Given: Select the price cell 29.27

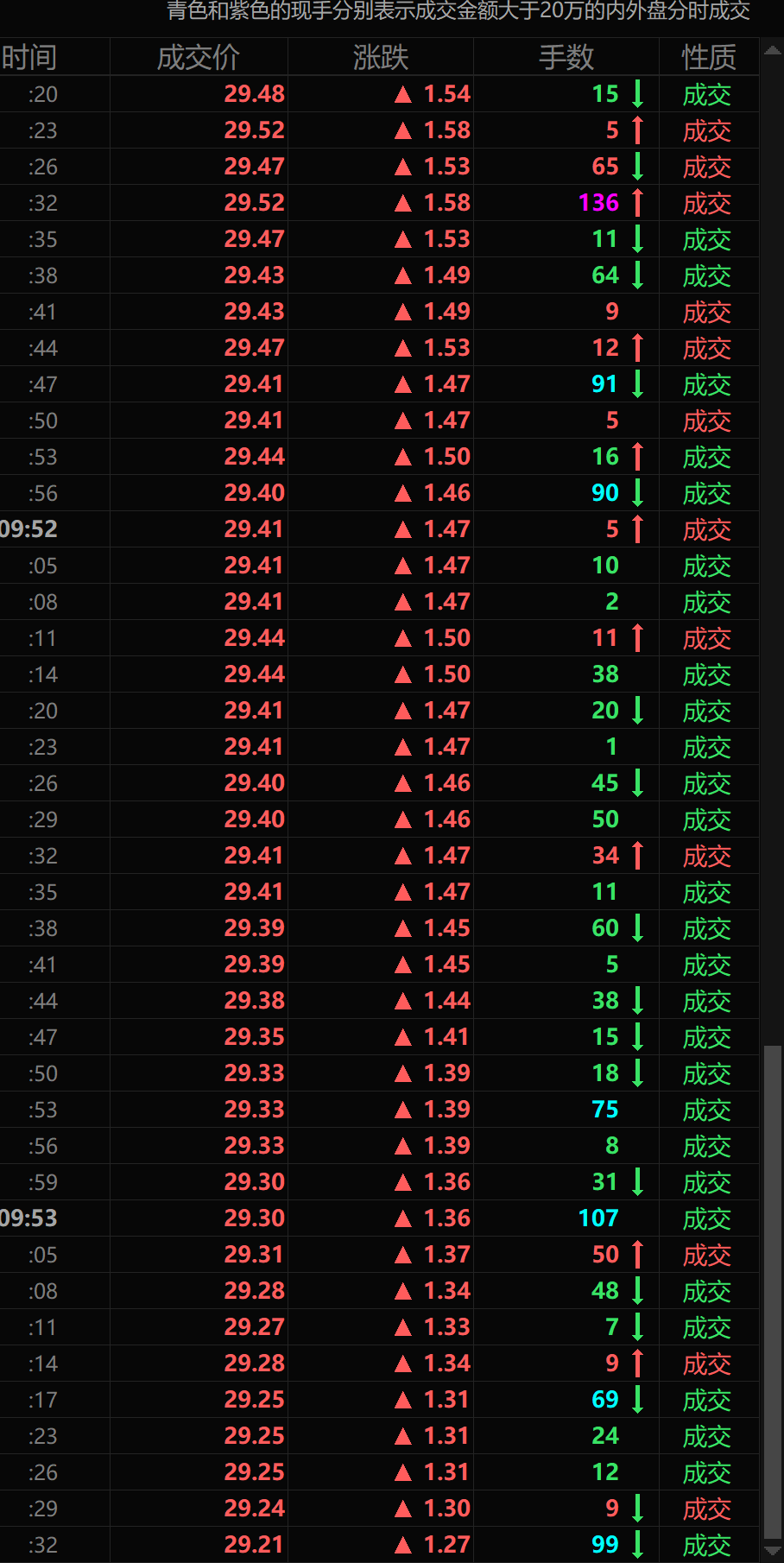Looking at the screenshot, I should tap(255, 1327).
